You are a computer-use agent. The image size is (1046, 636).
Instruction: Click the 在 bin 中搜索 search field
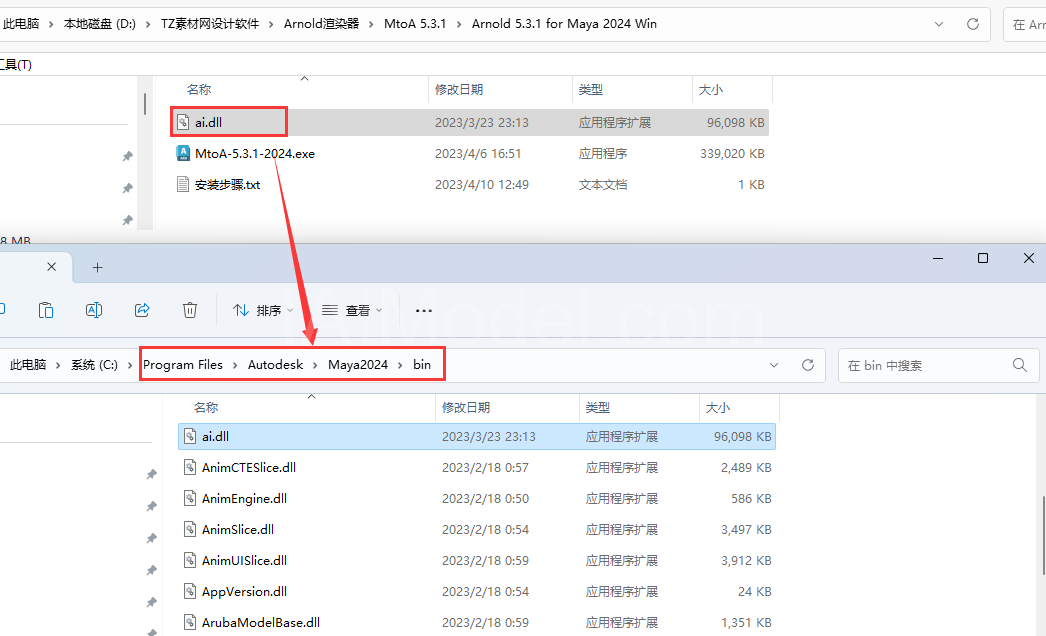[926, 365]
